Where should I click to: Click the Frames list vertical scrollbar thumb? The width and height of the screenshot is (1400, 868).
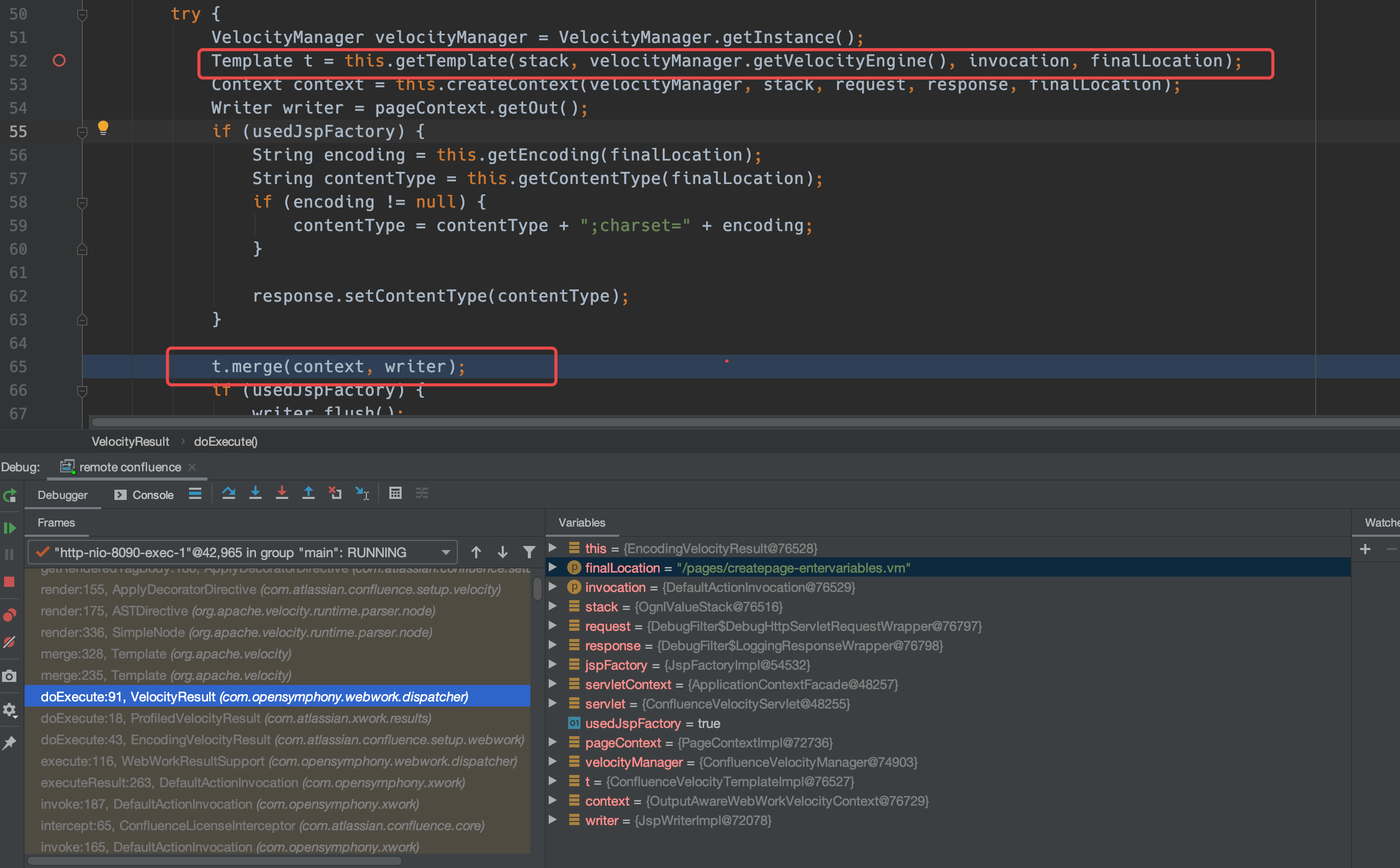537,588
